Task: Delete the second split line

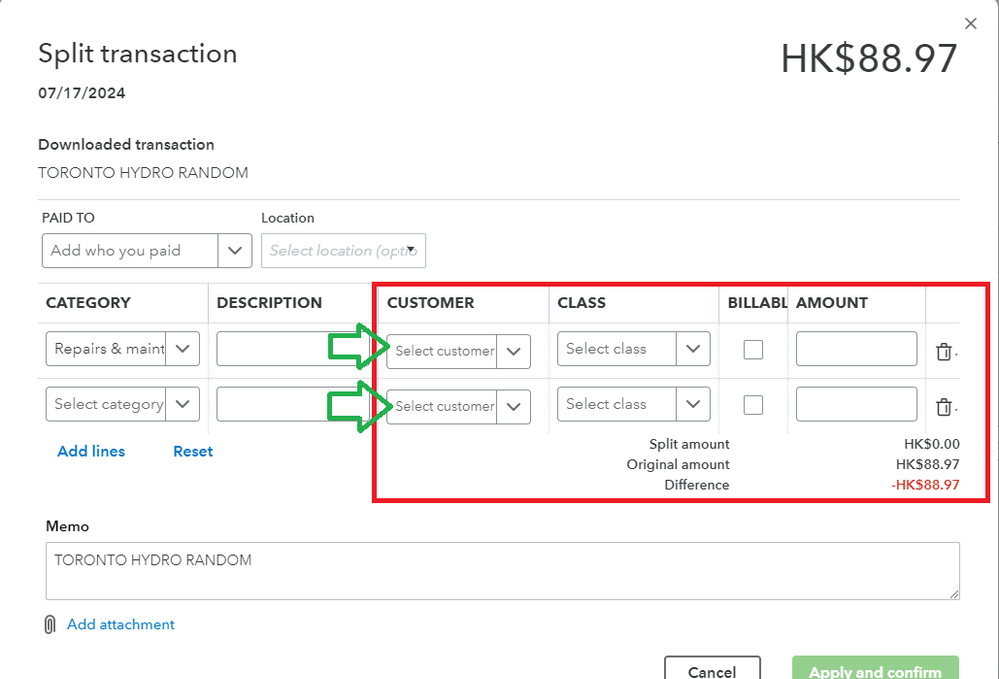Action: point(944,406)
